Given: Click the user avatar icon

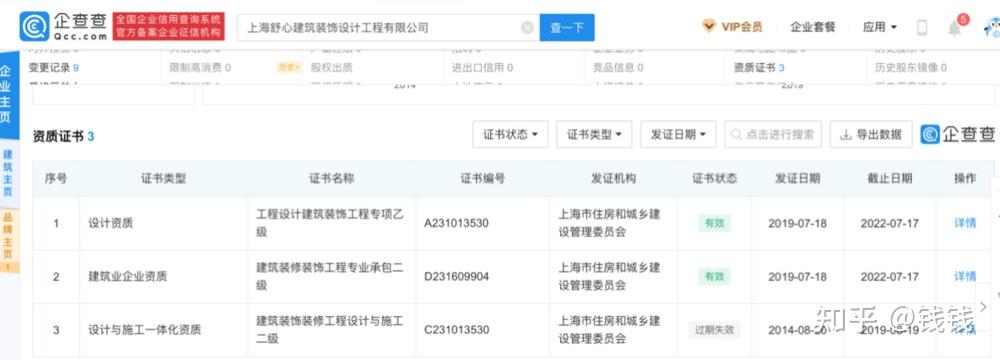Looking at the screenshot, I should (991, 27).
